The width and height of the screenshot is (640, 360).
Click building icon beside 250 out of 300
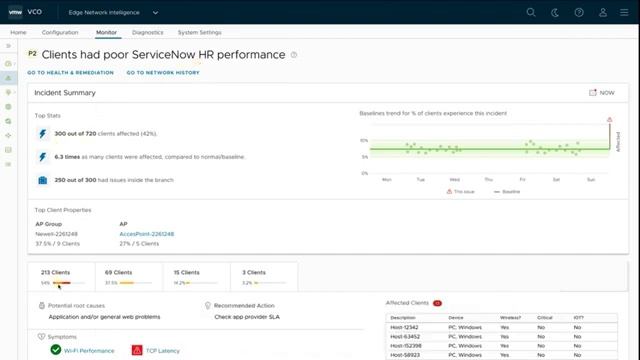pyautogui.click(x=42, y=180)
